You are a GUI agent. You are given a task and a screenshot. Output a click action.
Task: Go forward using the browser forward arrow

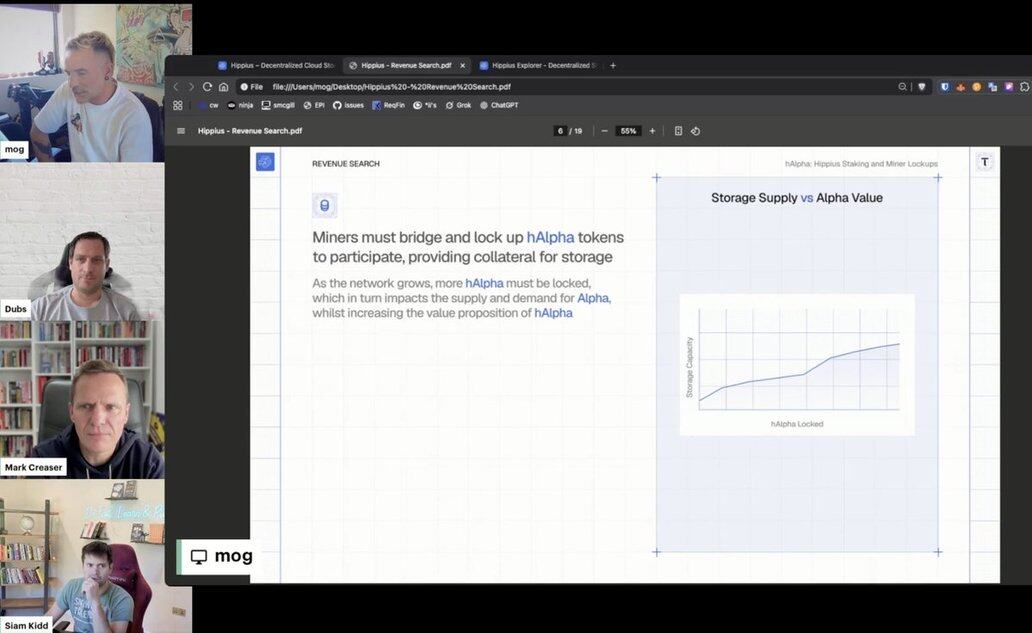click(191, 87)
